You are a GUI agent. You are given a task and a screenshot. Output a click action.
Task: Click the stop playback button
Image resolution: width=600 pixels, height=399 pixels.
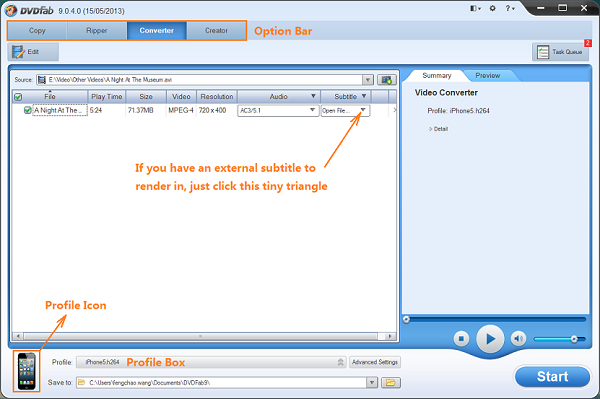461,339
